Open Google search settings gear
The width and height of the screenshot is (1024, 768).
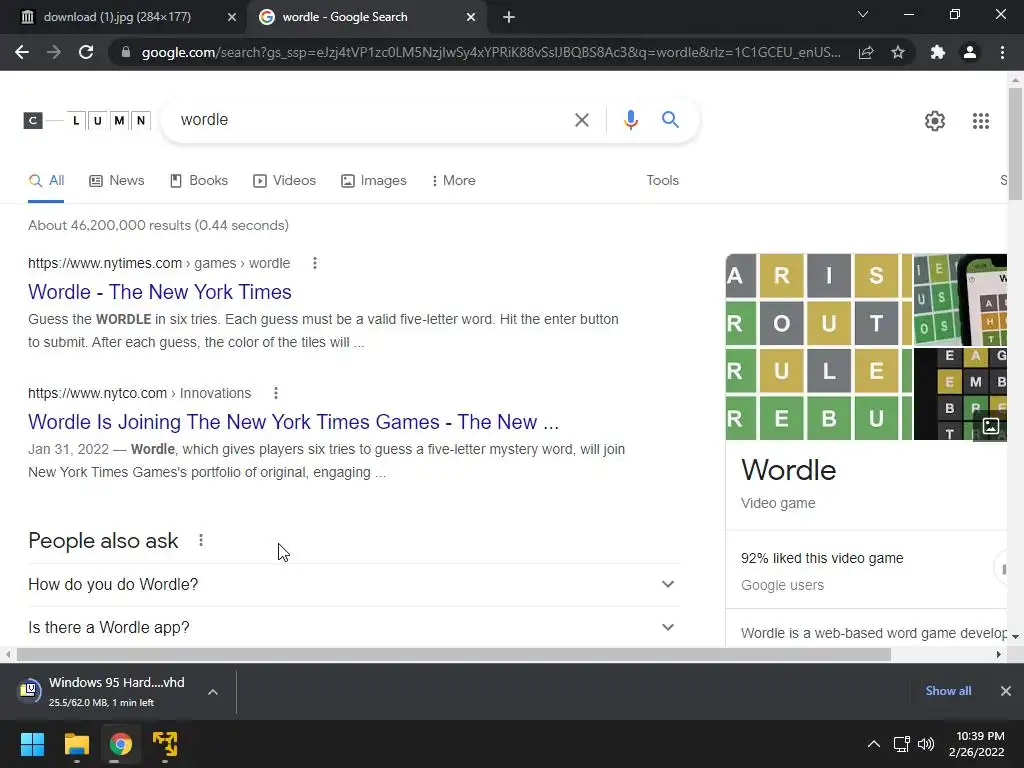click(x=935, y=121)
